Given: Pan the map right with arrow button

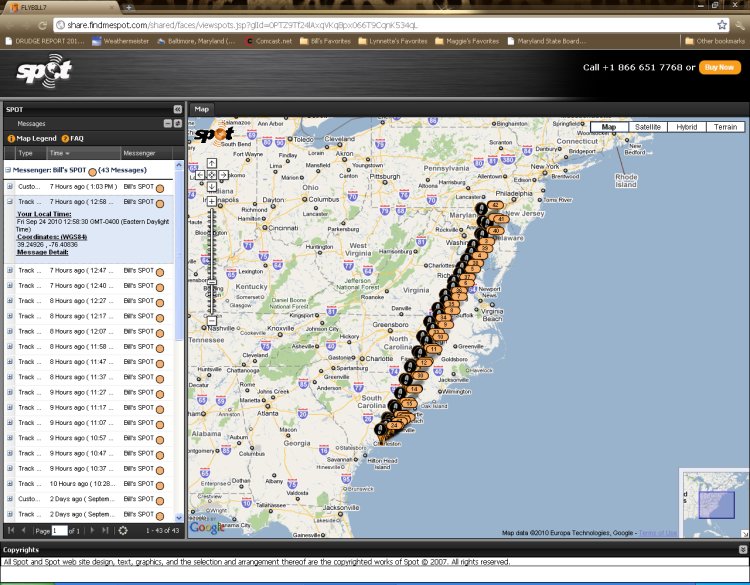Looking at the screenshot, I should pos(223,175).
